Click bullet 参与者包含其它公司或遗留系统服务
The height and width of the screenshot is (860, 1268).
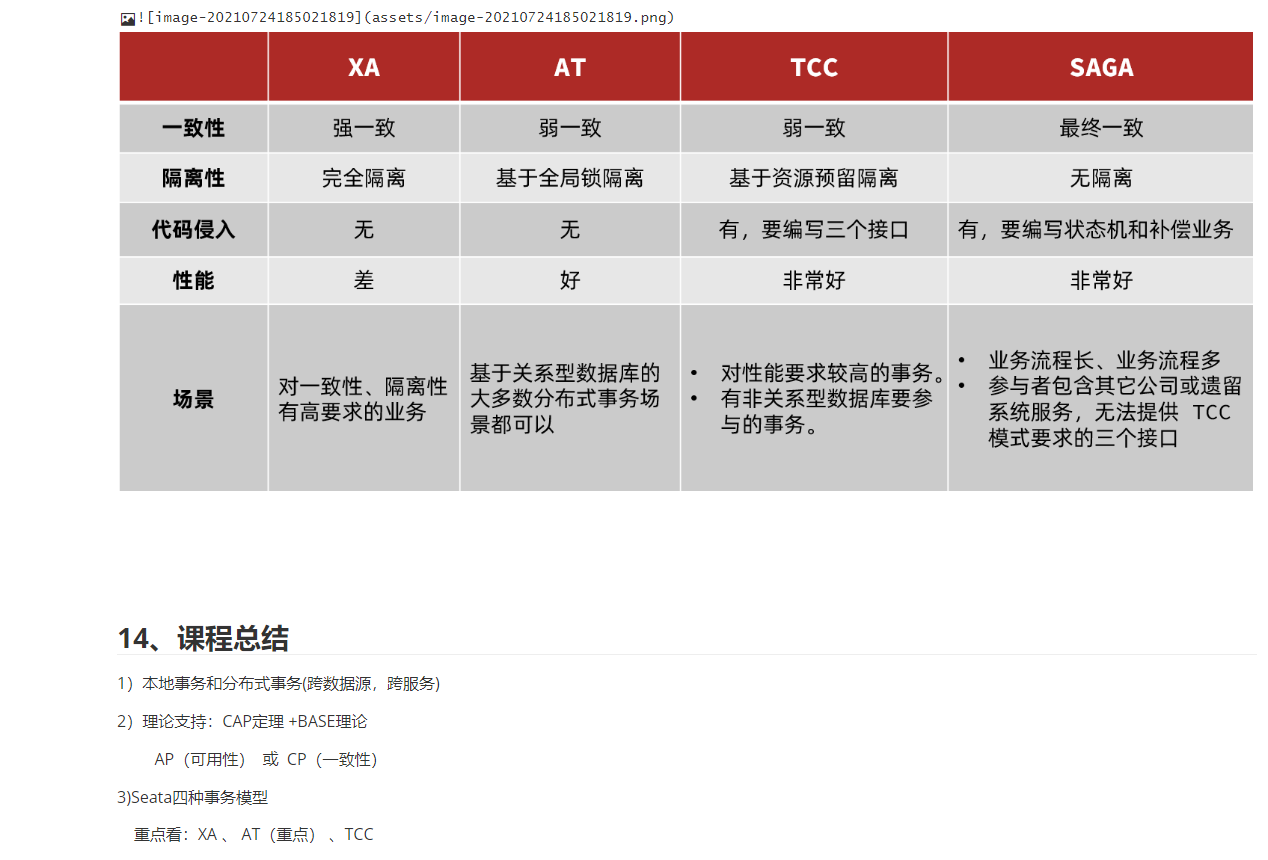click(1099, 412)
